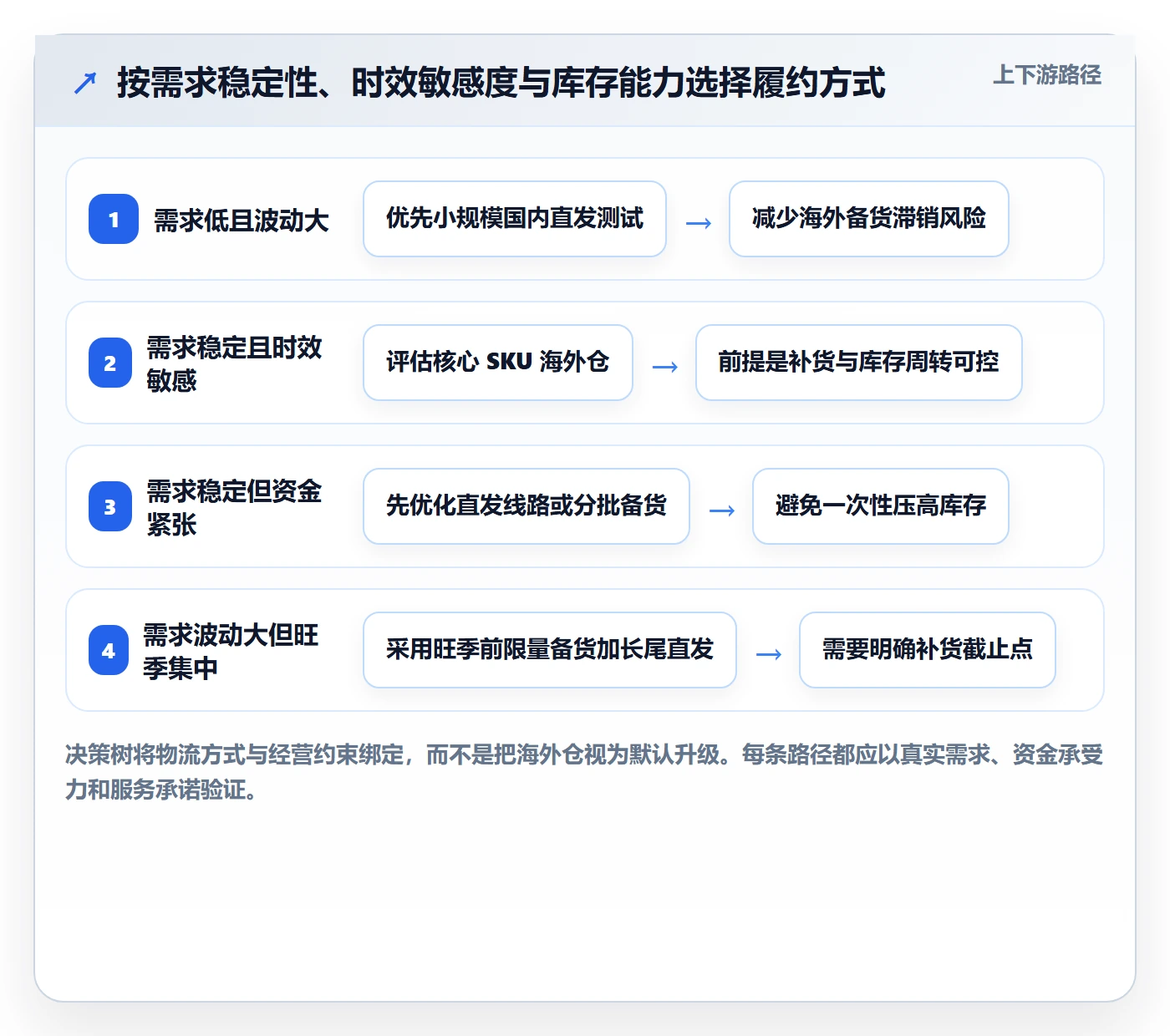The width and height of the screenshot is (1170, 1036).
Task: Click the 采用旺季前限量备货加长尾直发 box
Action: [550, 650]
